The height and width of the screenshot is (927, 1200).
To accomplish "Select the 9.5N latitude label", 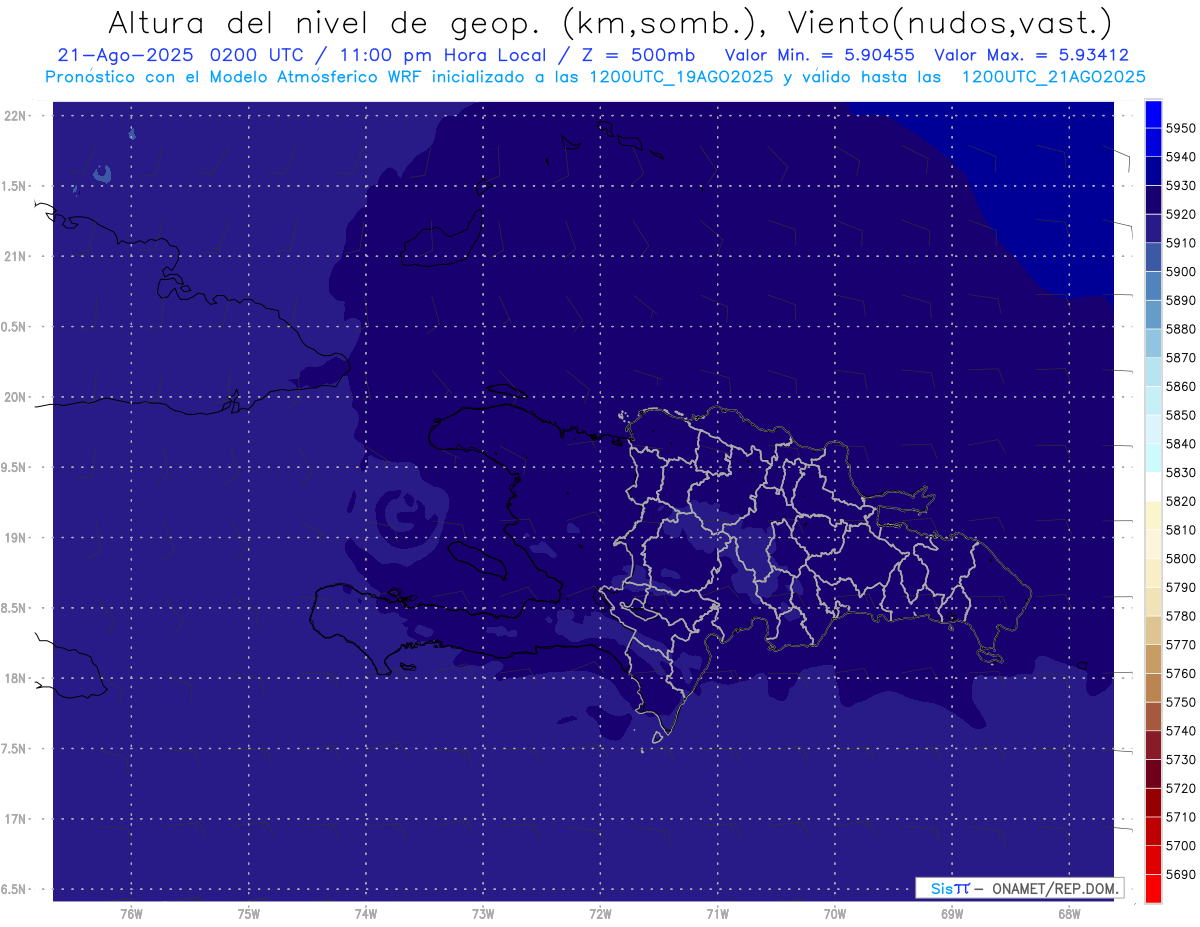I will [x=15, y=468].
